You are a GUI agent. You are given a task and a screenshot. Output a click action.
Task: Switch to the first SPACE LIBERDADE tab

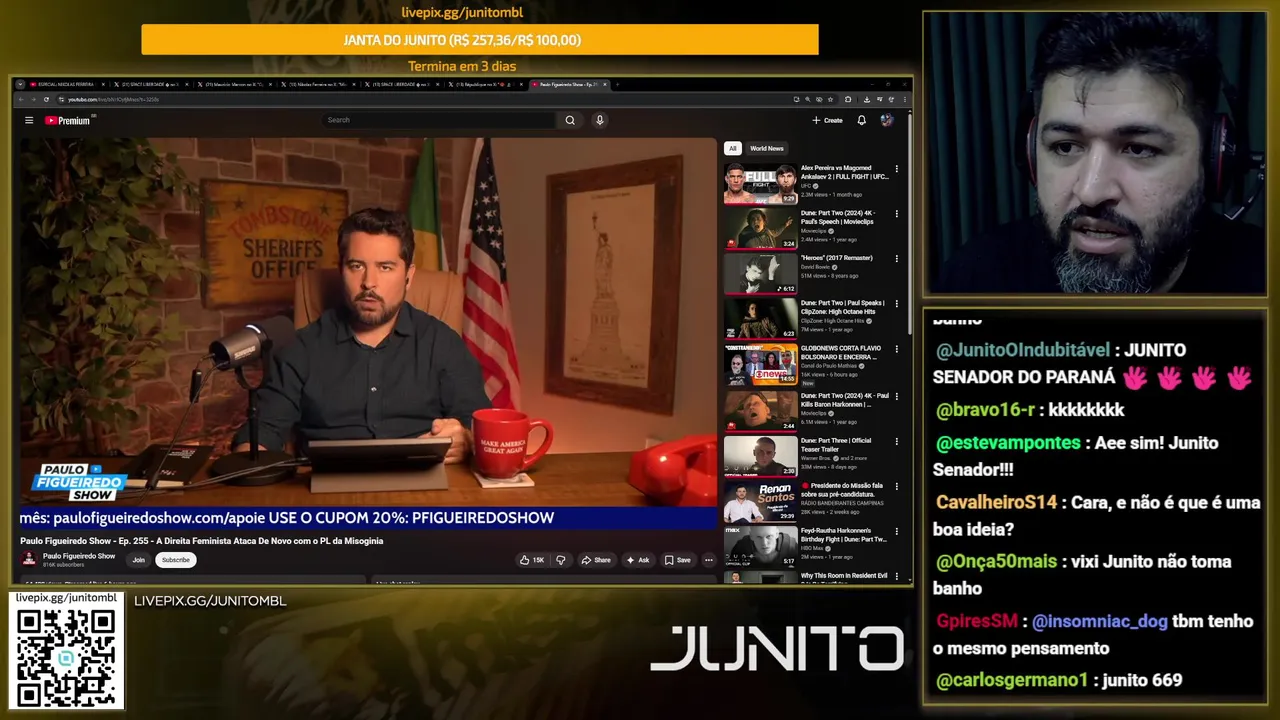tap(152, 84)
